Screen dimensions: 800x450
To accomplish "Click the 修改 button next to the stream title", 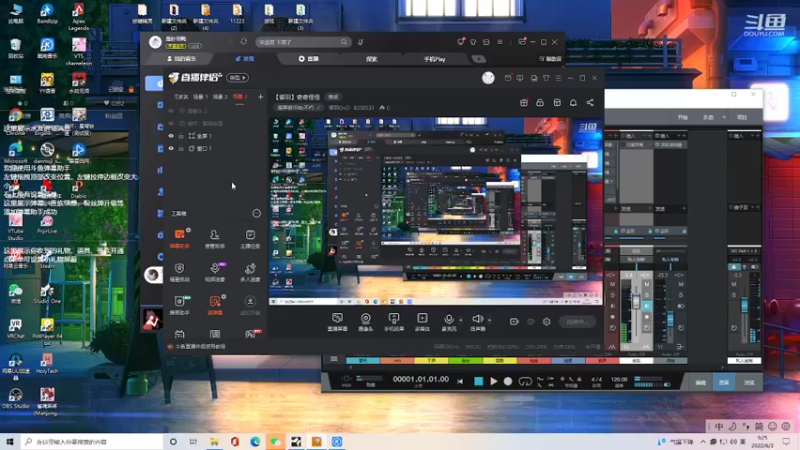I will pyautogui.click(x=333, y=97).
